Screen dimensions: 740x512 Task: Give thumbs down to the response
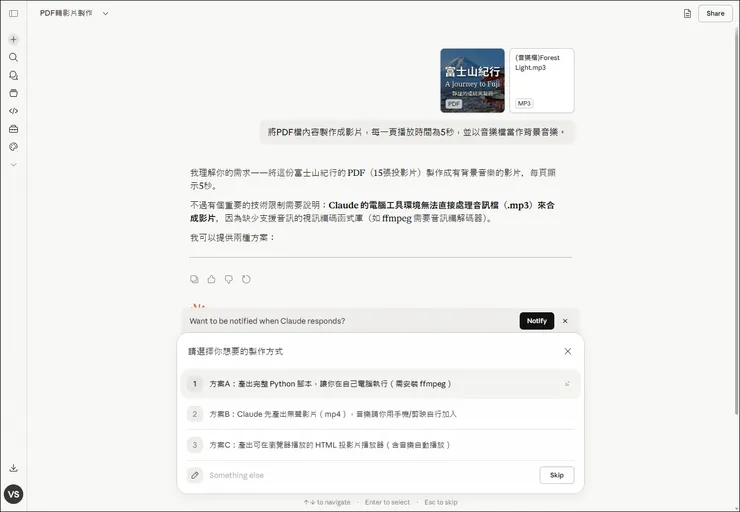tap(229, 279)
